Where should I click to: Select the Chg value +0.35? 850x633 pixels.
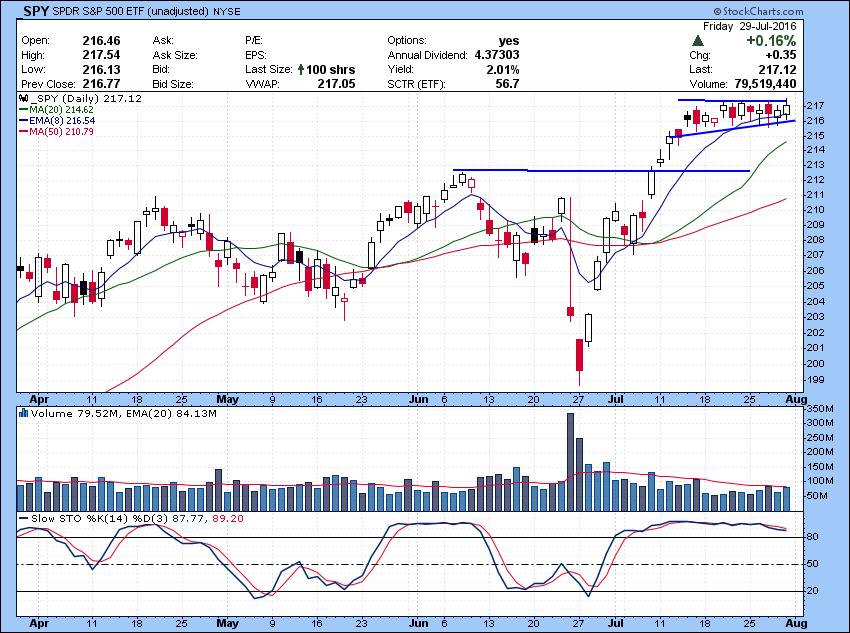tap(781, 55)
